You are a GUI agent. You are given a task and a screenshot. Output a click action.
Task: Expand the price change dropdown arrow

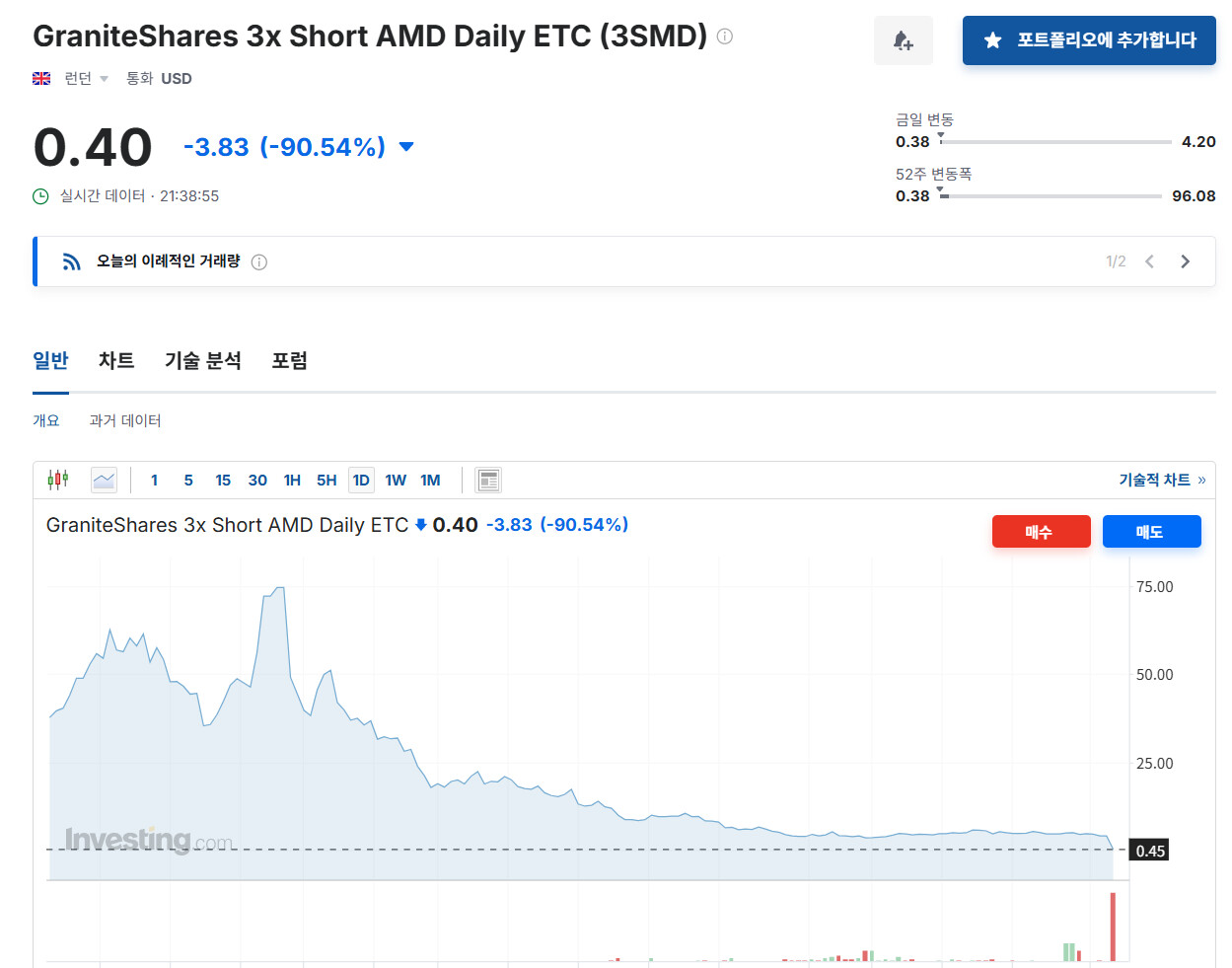click(406, 147)
